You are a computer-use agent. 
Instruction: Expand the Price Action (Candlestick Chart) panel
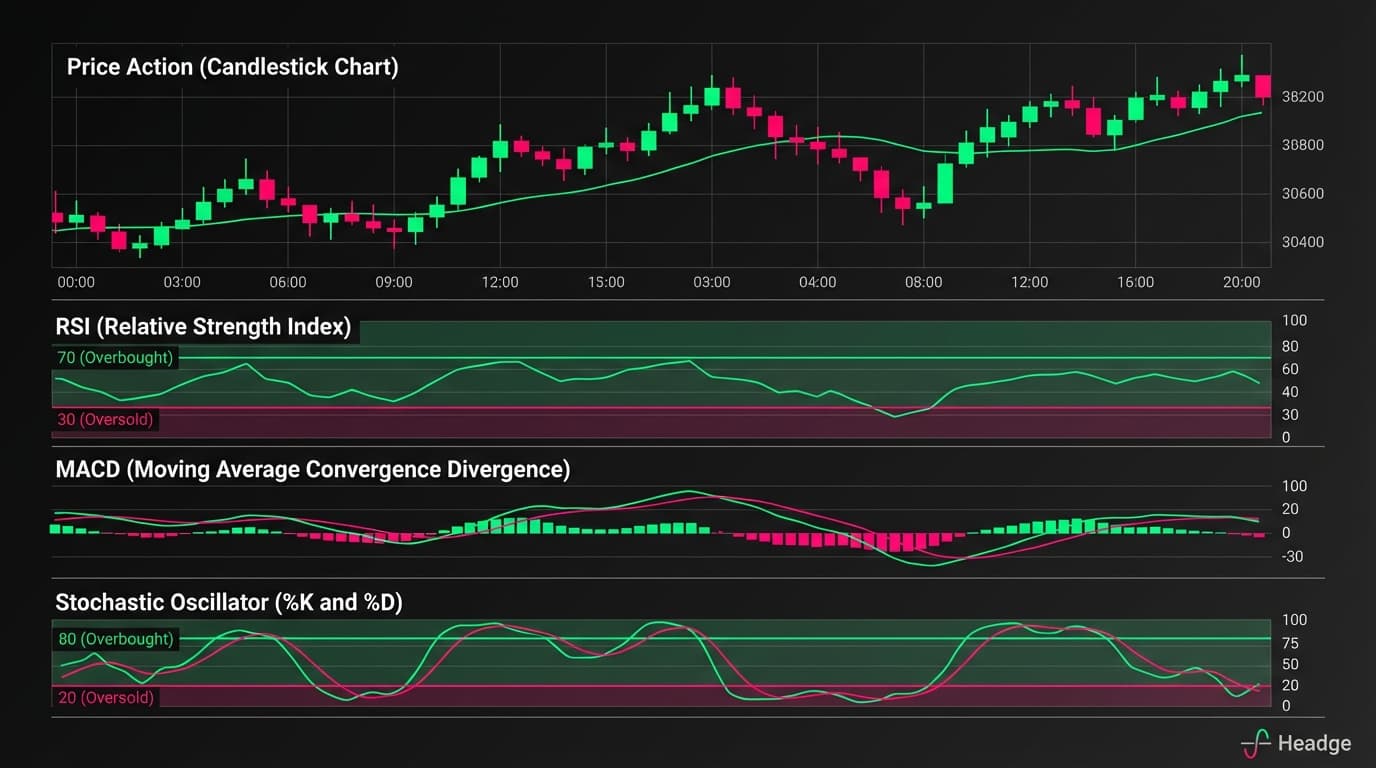coord(229,67)
